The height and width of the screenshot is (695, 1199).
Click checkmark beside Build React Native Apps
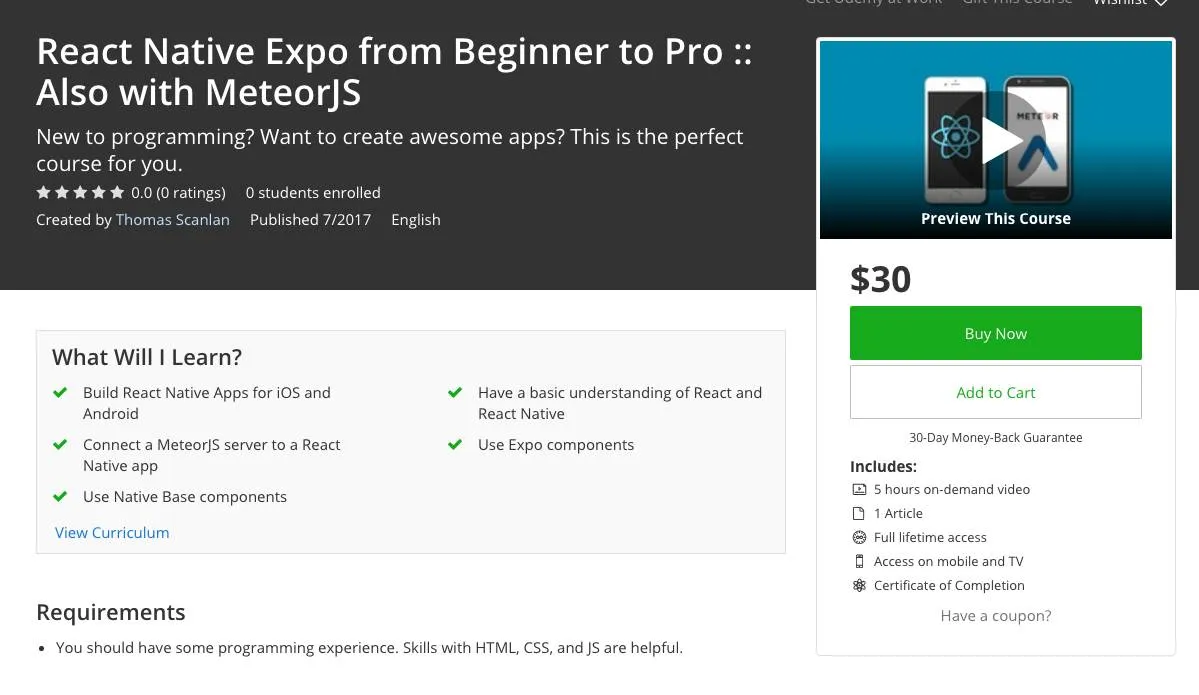point(60,393)
